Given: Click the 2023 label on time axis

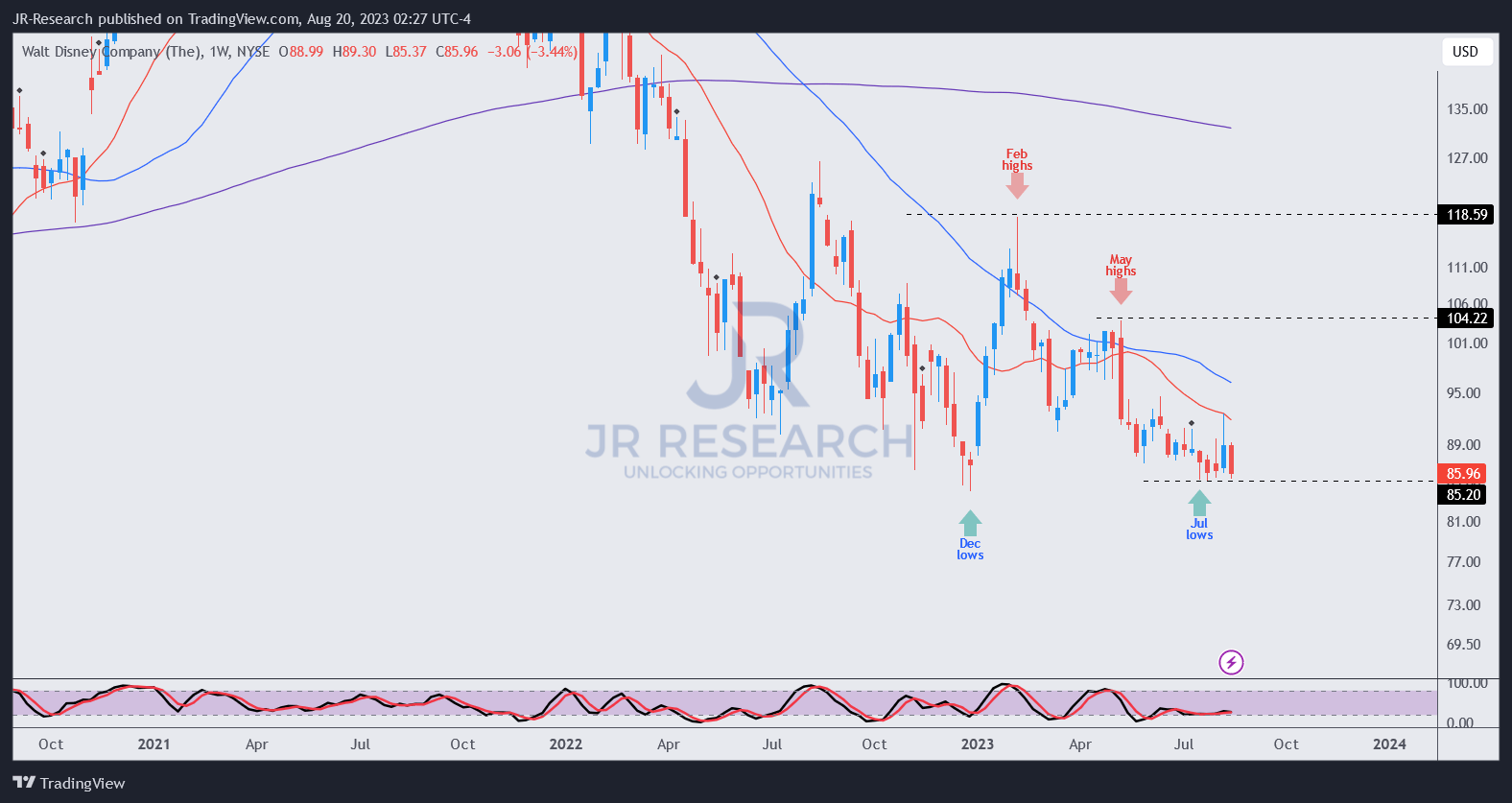Looking at the screenshot, I should click(978, 744).
